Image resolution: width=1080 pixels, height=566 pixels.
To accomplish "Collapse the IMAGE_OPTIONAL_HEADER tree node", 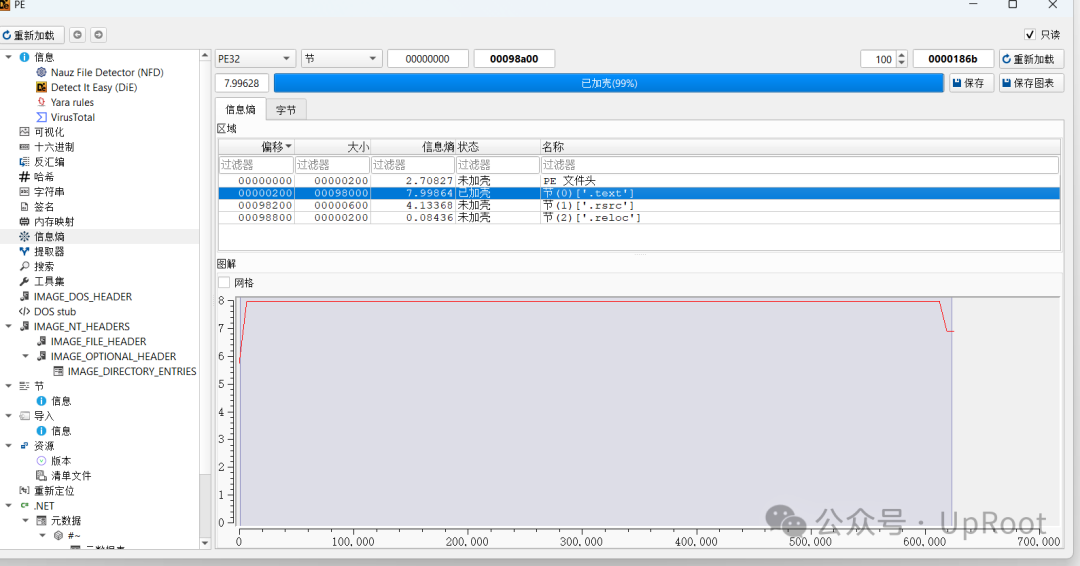I will coord(25,357).
